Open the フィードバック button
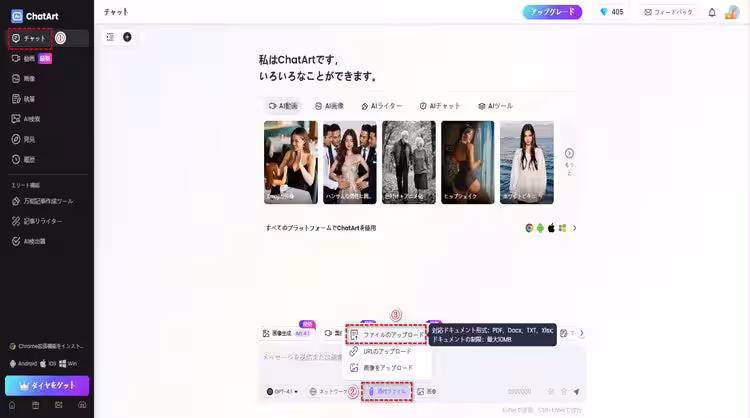750x418 pixels. pos(668,12)
